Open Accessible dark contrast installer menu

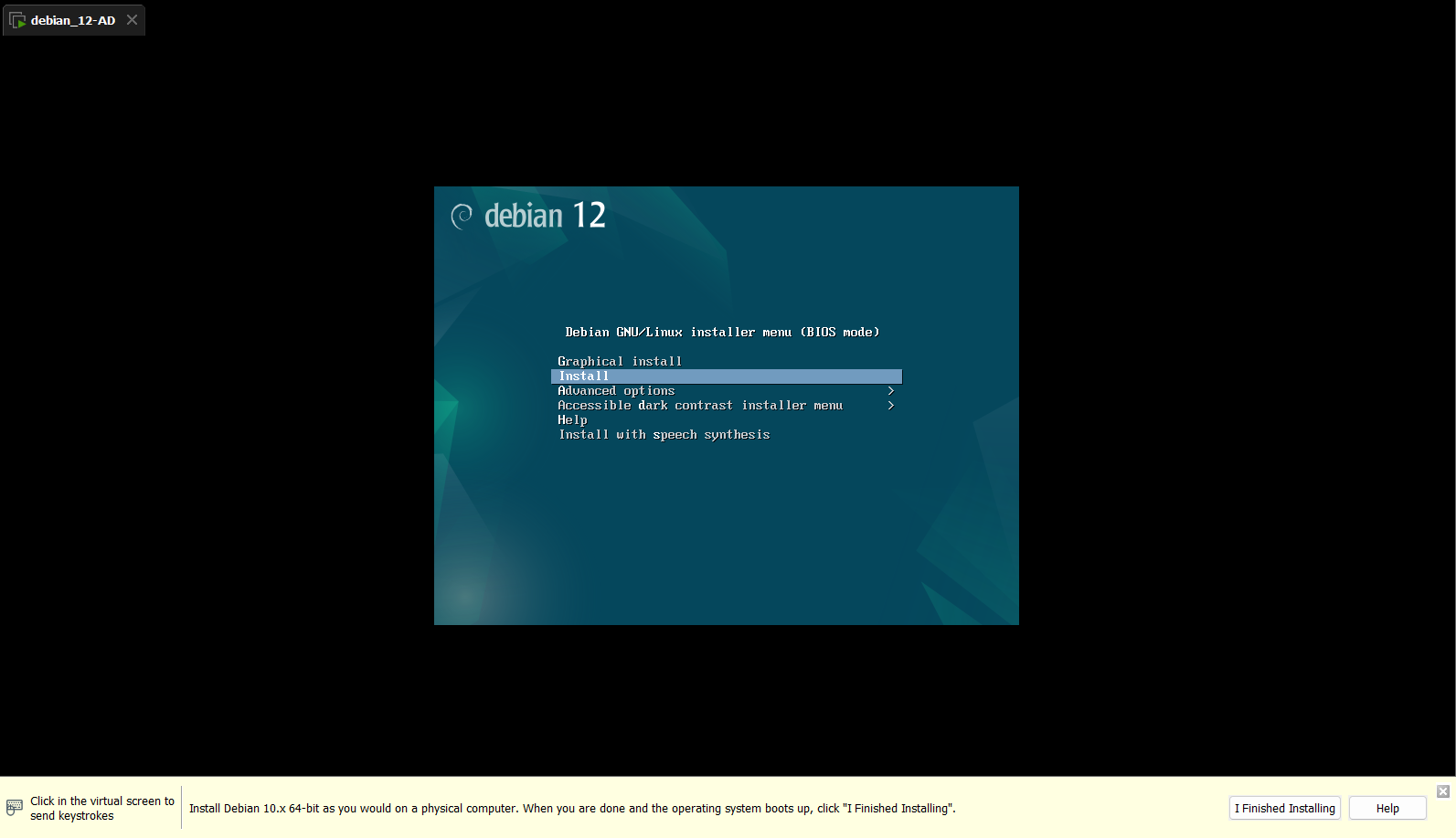[x=700, y=406]
